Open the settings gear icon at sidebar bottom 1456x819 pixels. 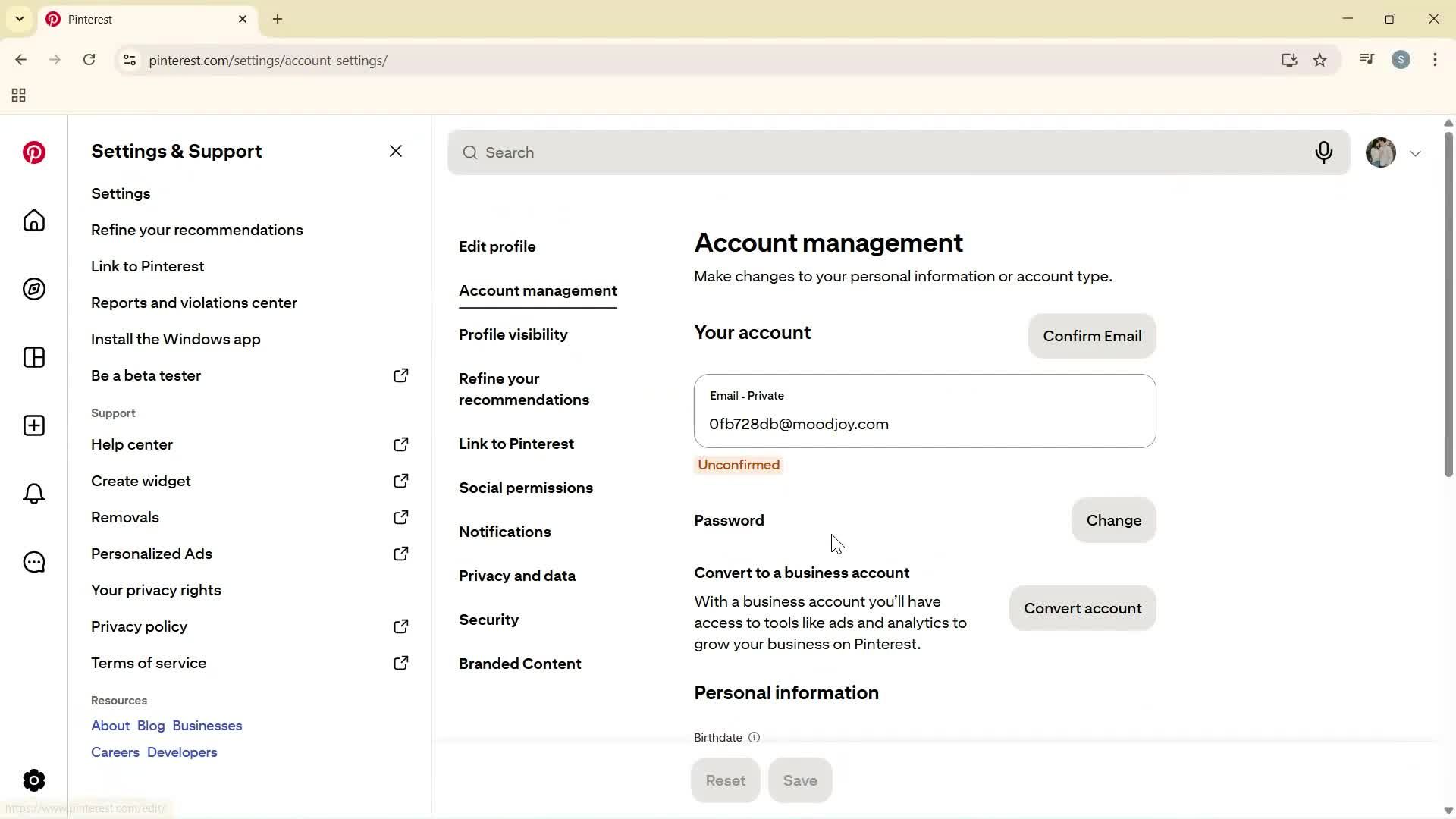coord(33,780)
